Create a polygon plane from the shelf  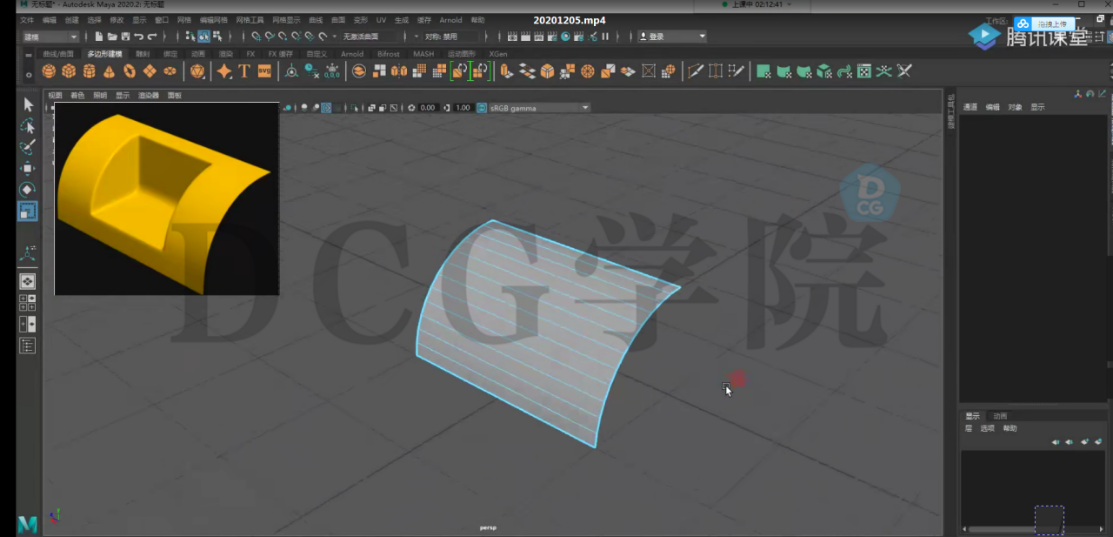click(x=150, y=71)
